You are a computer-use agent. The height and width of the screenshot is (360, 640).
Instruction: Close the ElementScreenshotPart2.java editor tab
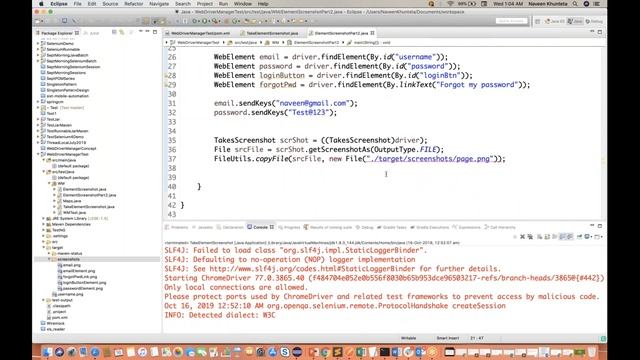[x=372, y=33]
